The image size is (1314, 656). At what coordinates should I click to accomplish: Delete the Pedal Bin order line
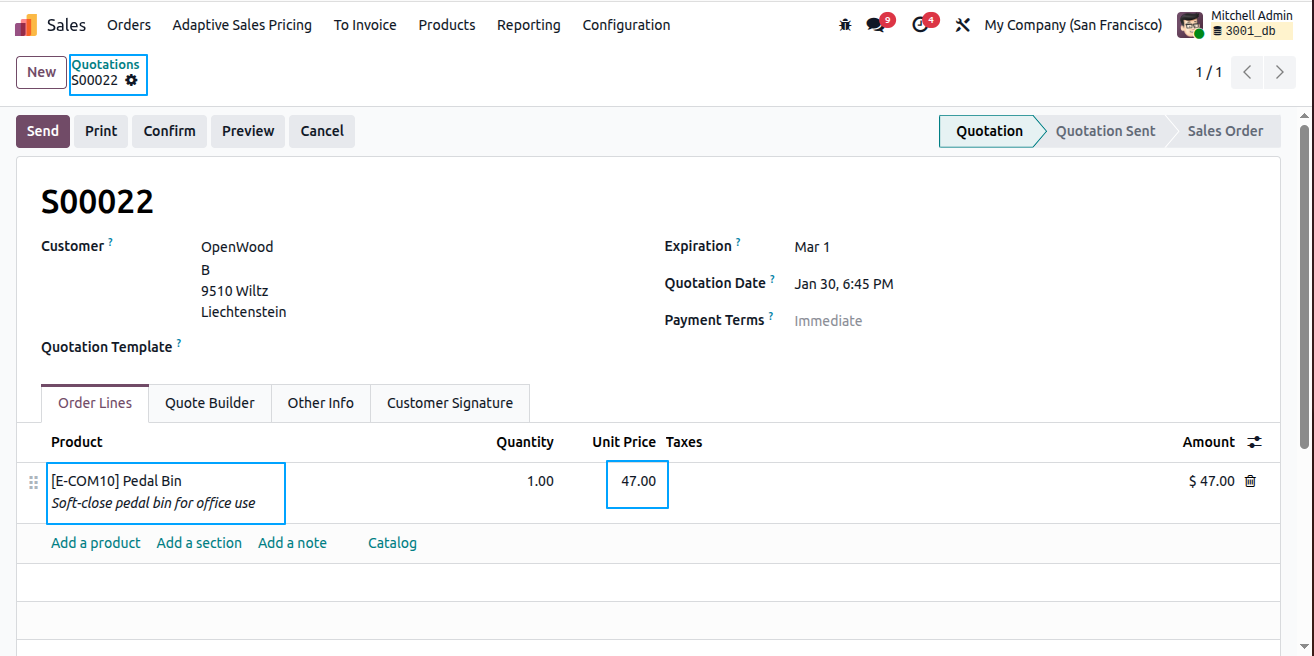pyautogui.click(x=1250, y=481)
